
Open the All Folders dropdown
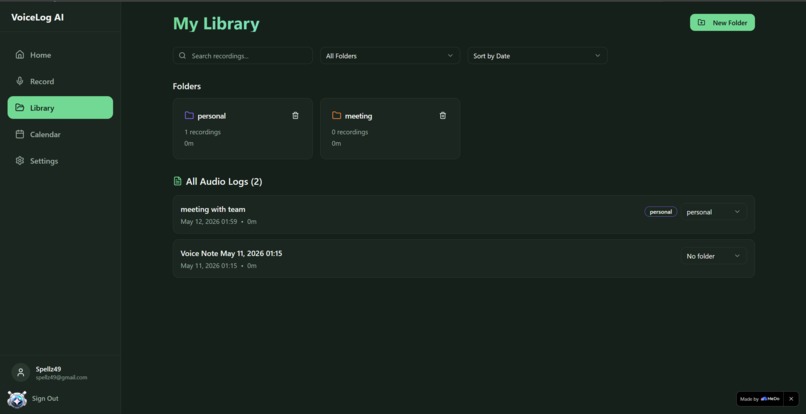[390, 56]
